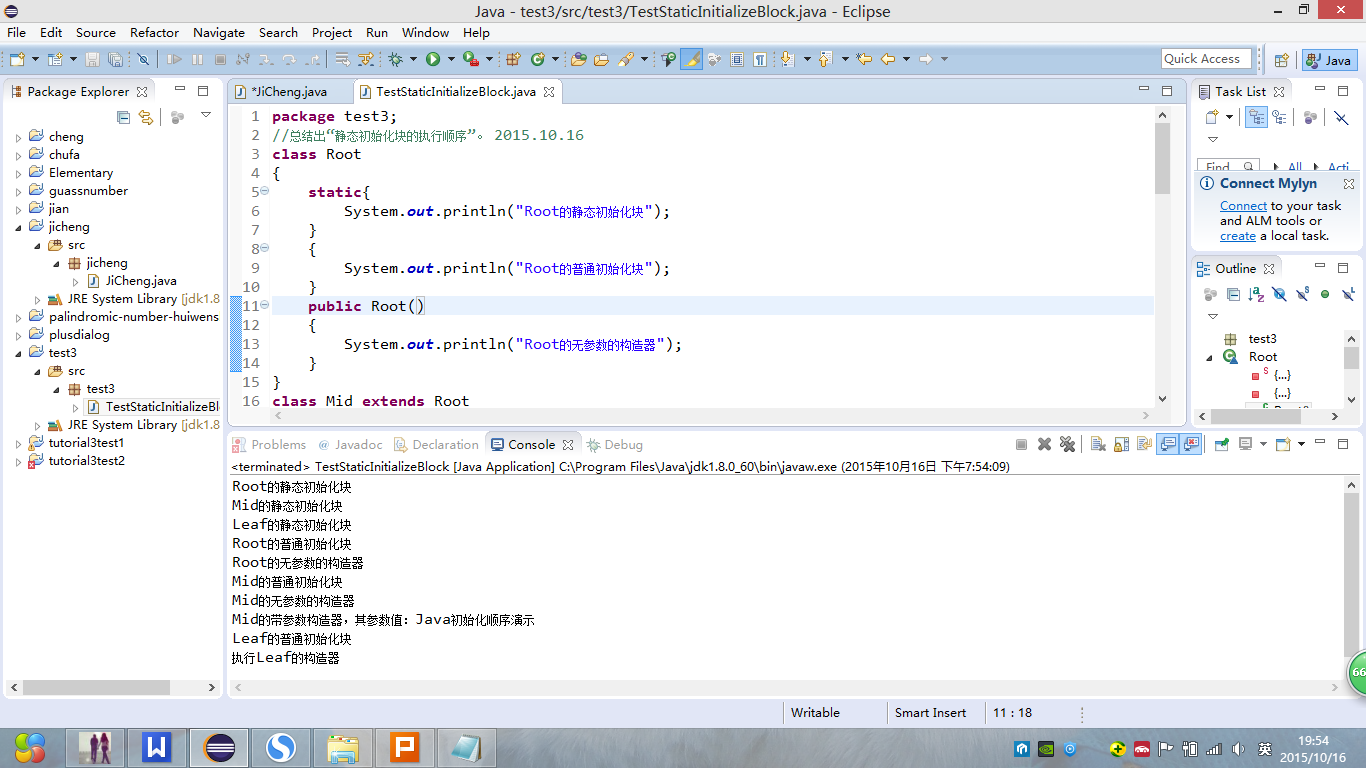Run the program with green Run icon
Viewport: 1366px width, 768px height.
[433, 59]
